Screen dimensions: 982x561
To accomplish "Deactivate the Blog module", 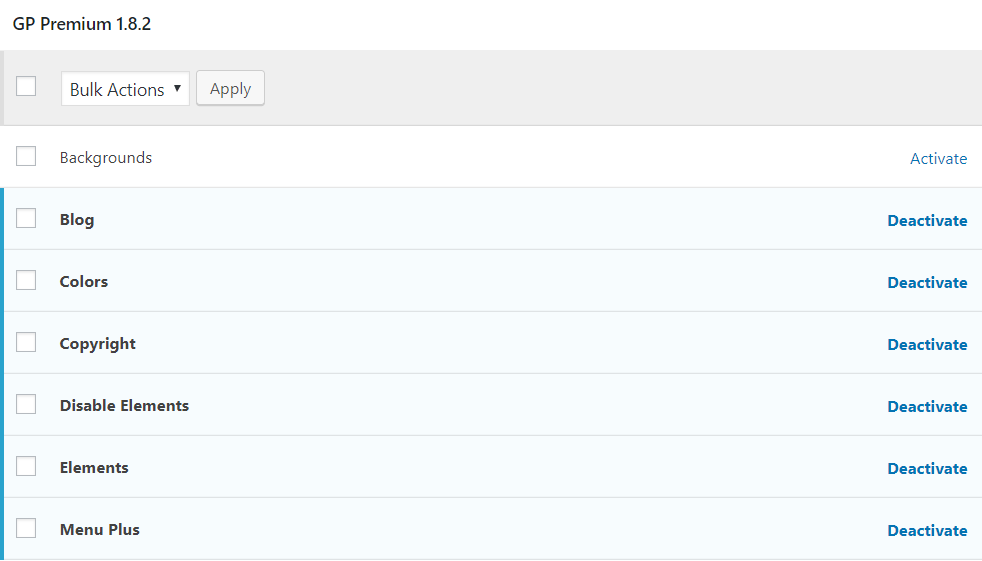I will [x=927, y=220].
